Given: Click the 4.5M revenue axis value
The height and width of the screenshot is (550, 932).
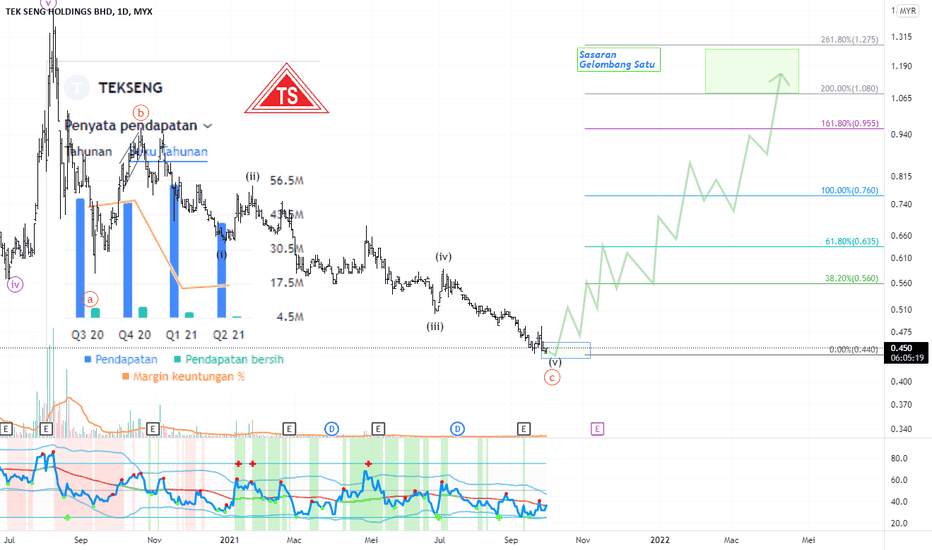Looking at the screenshot, I should tap(290, 317).
